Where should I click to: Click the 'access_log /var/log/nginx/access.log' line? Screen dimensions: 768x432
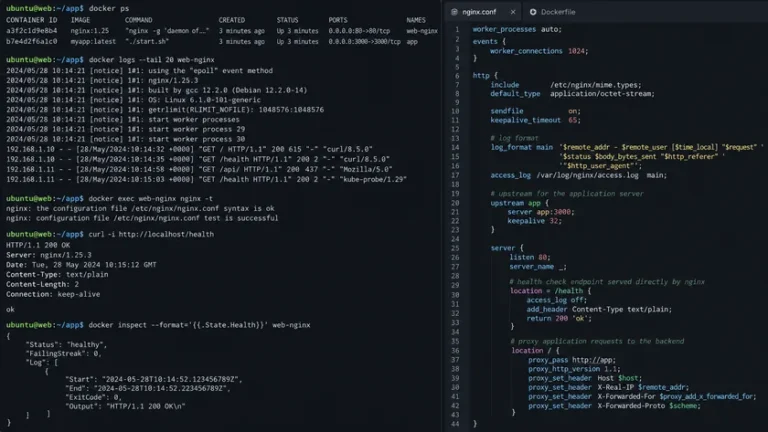coord(578,175)
